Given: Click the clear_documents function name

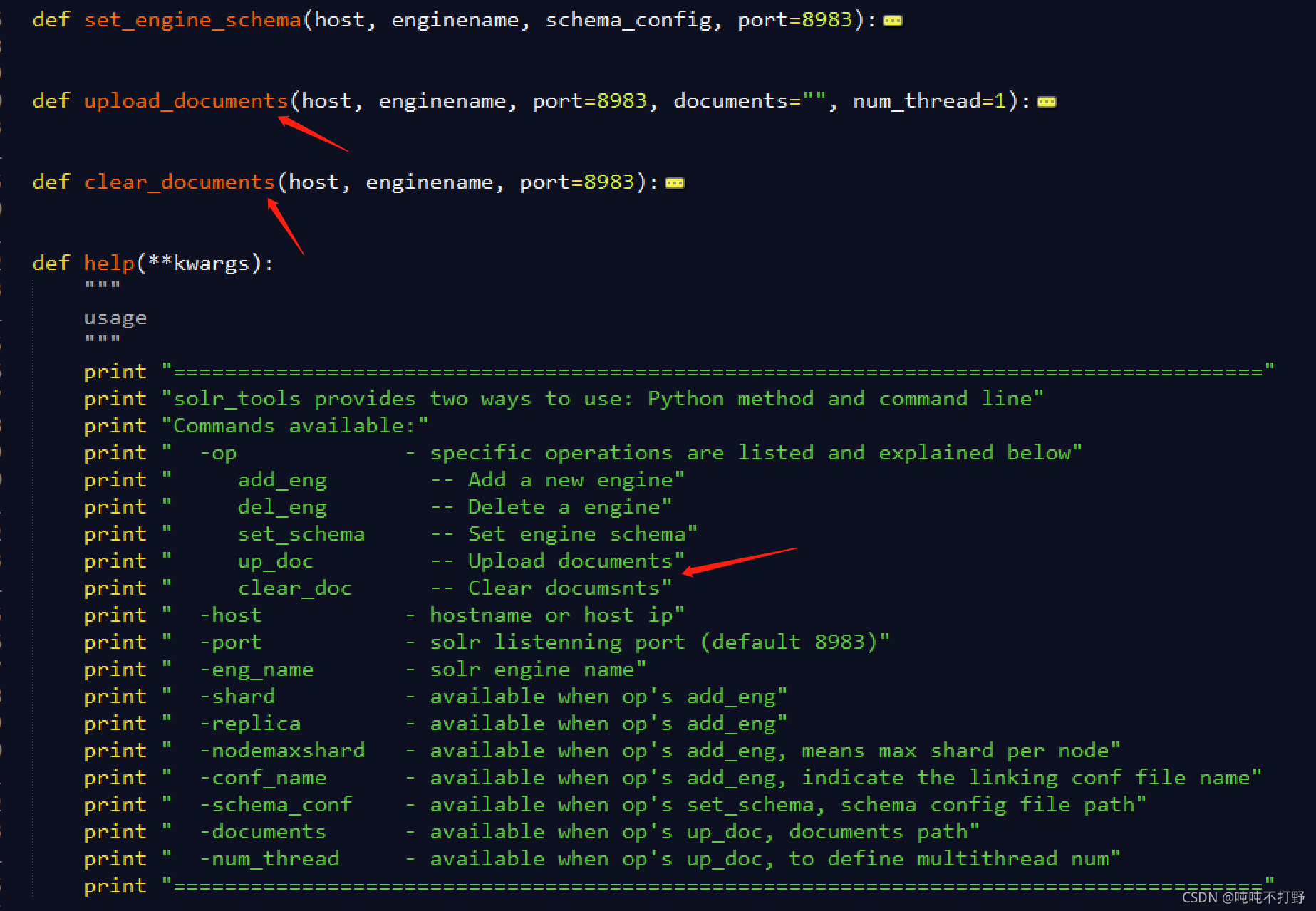Looking at the screenshot, I should point(180,182).
